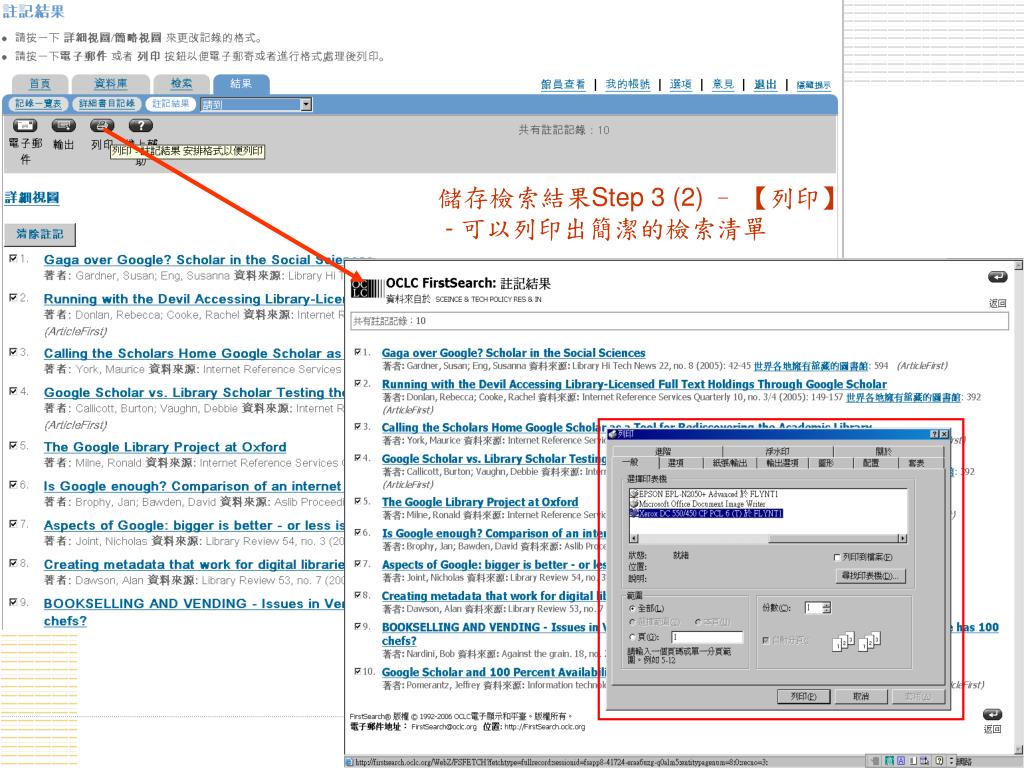
Task: Click the copies (份數) spinner arrows
Action: 827,608
